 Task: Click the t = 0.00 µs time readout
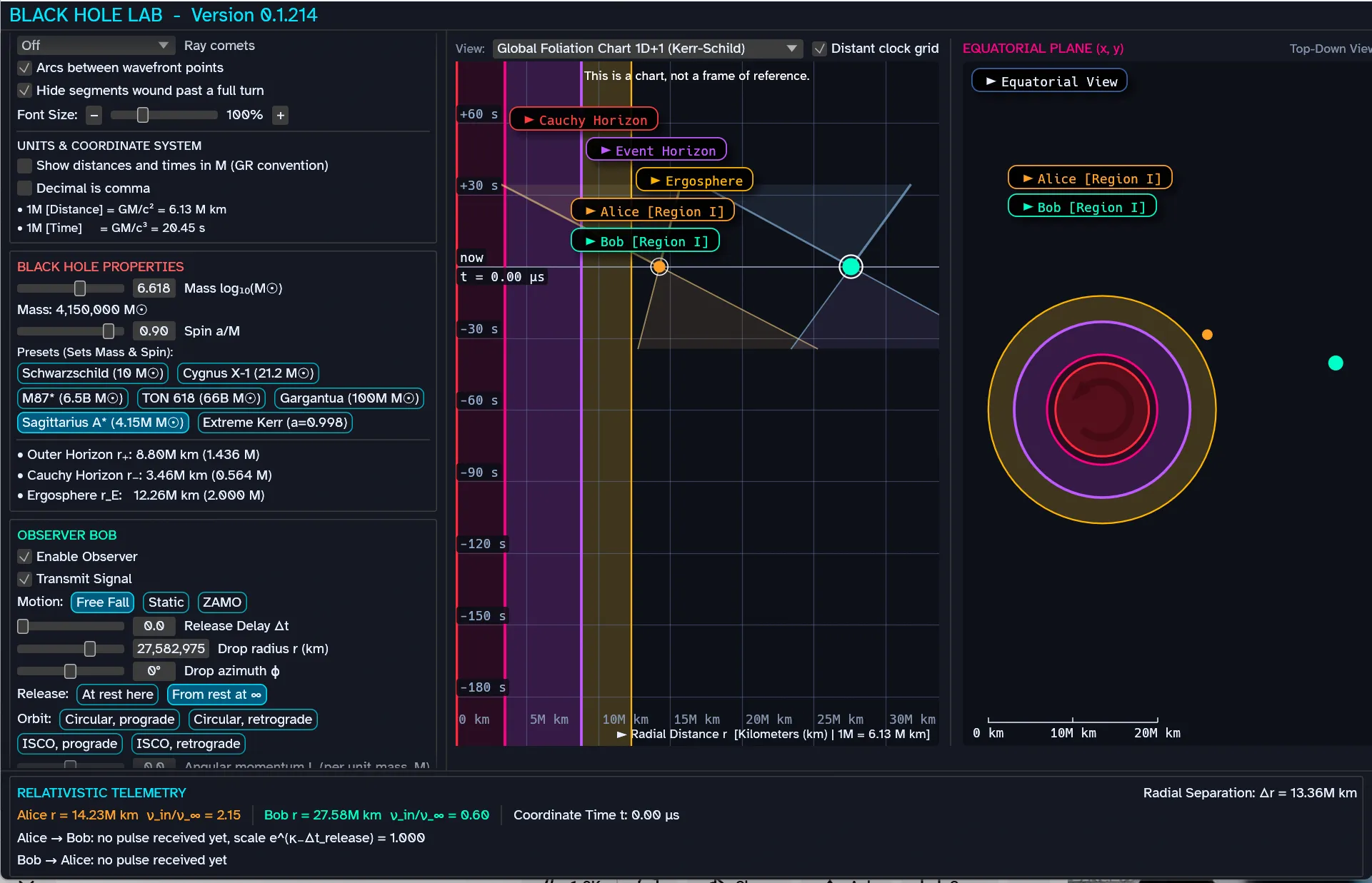(x=502, y=277)
